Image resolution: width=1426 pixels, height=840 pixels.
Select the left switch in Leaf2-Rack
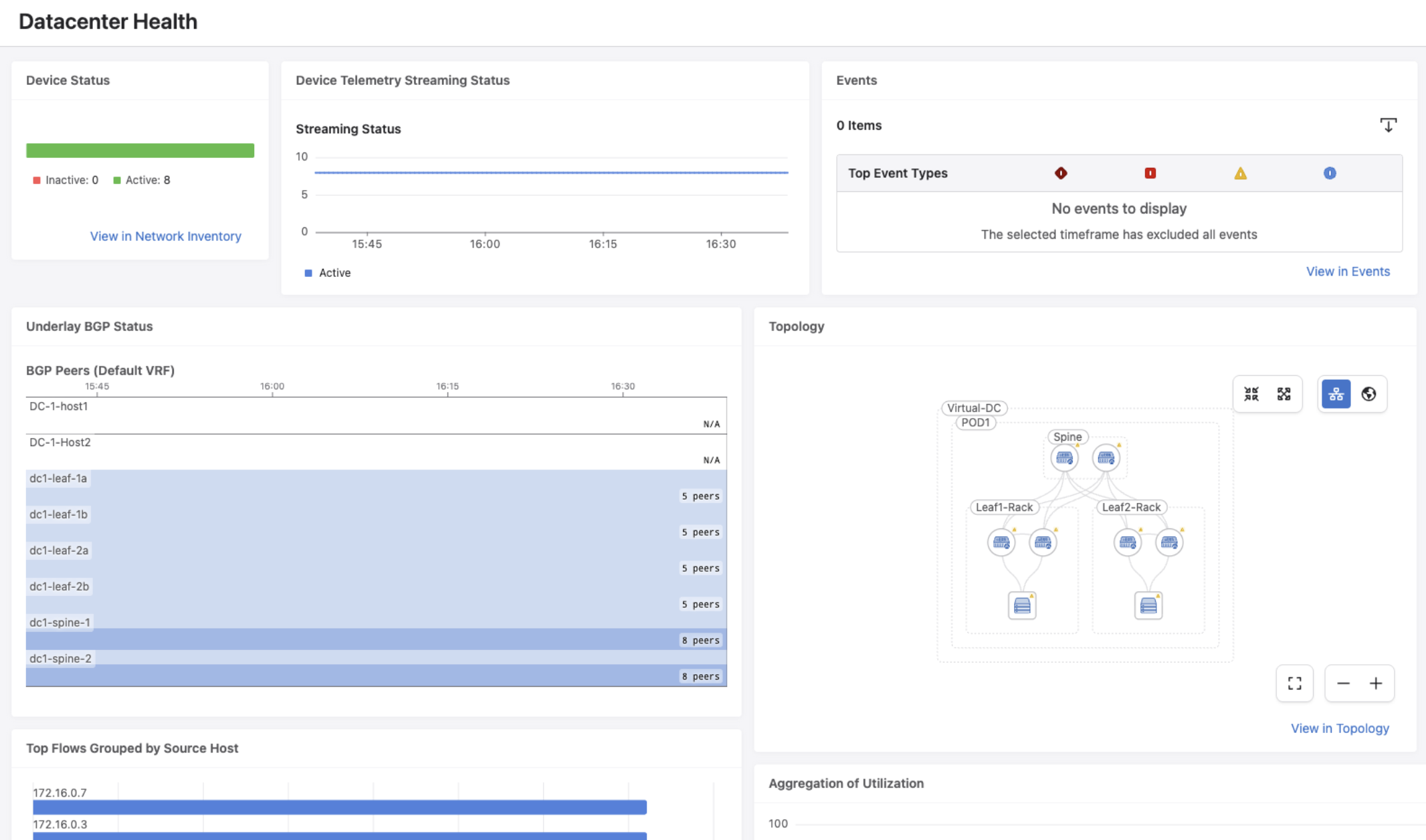pos(1128,542)
